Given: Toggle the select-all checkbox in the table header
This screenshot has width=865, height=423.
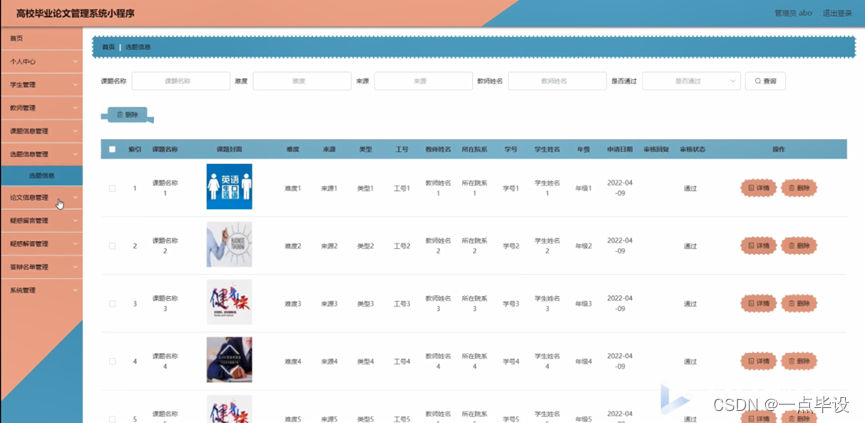Looking at the screenshot, I should pyautogui.click(x=113, y=149).
